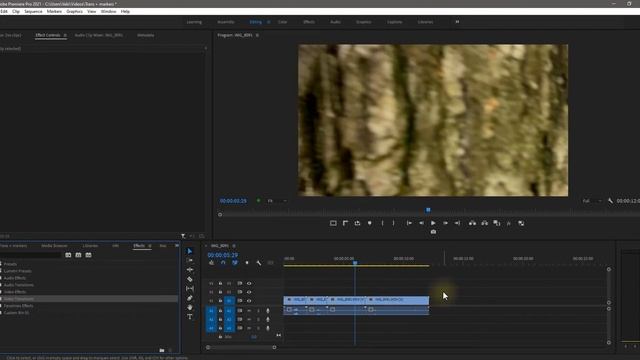Export a frame with the camera icon
Screen dimensions: 640x360
[433, 232]
